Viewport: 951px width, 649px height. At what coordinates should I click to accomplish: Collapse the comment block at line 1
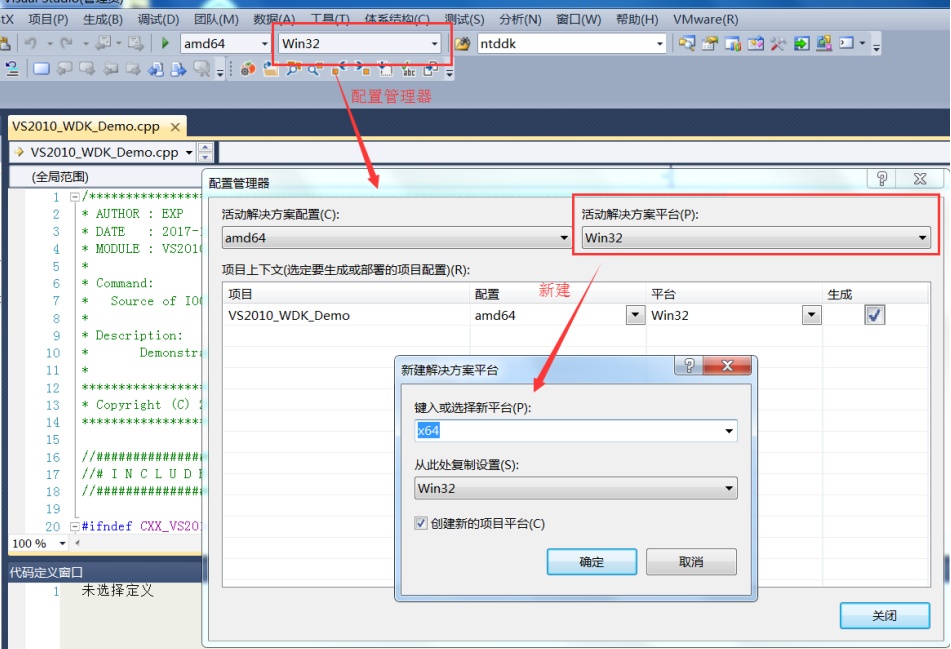click(74, 197)
